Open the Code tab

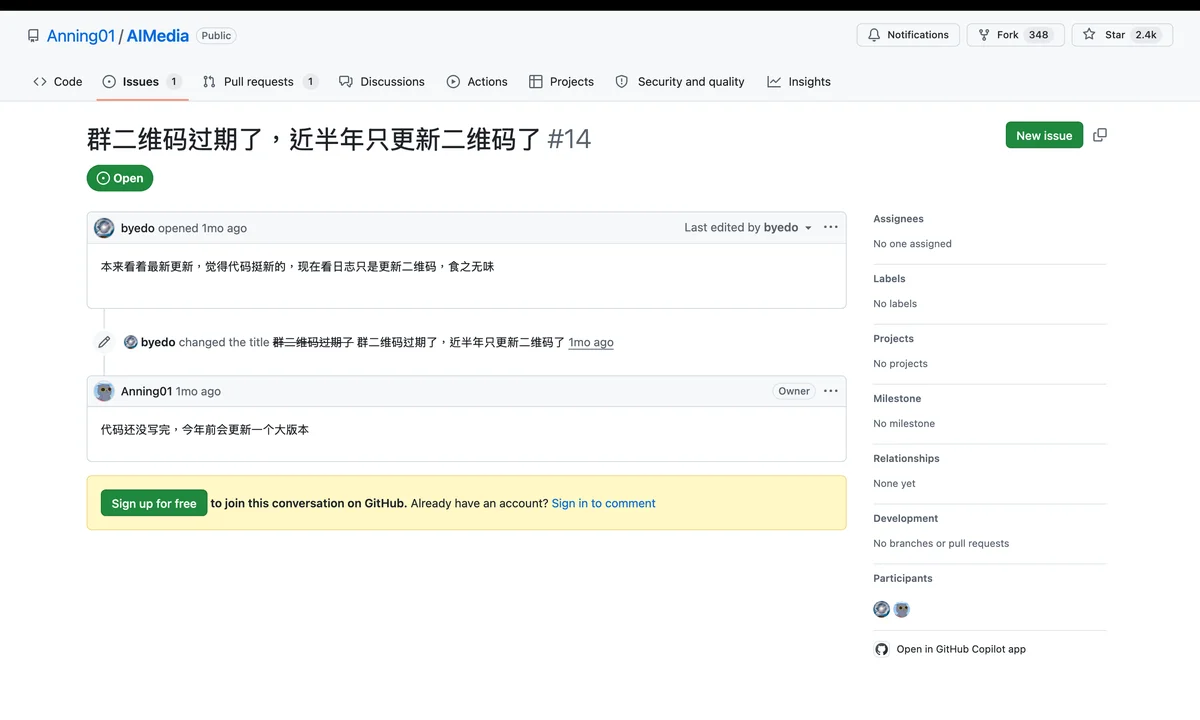pyautogui.click(x=58, y=82)
